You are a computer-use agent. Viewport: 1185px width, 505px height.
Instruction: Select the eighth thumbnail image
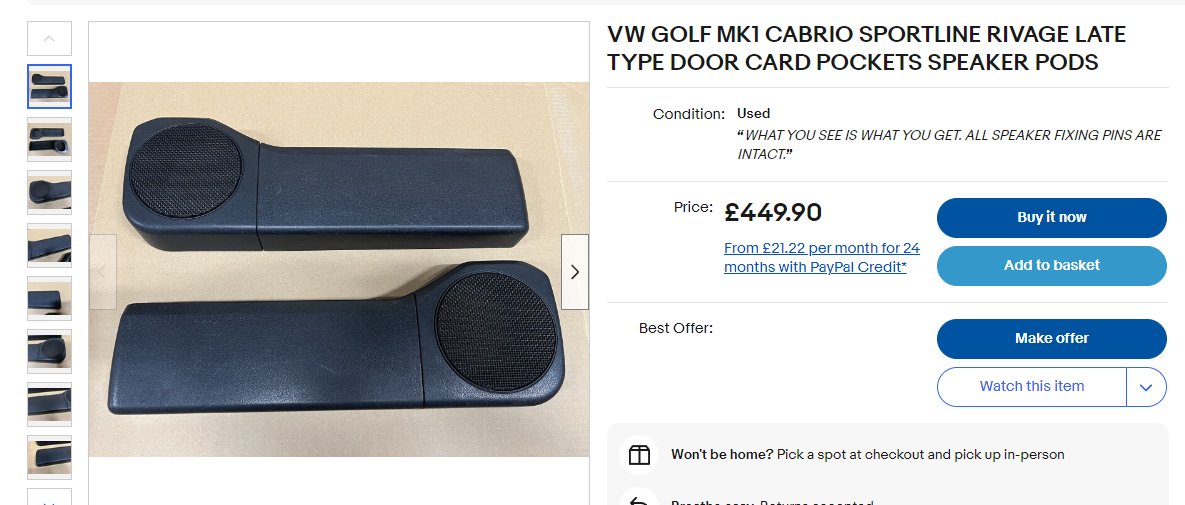(x=49, y=457)
